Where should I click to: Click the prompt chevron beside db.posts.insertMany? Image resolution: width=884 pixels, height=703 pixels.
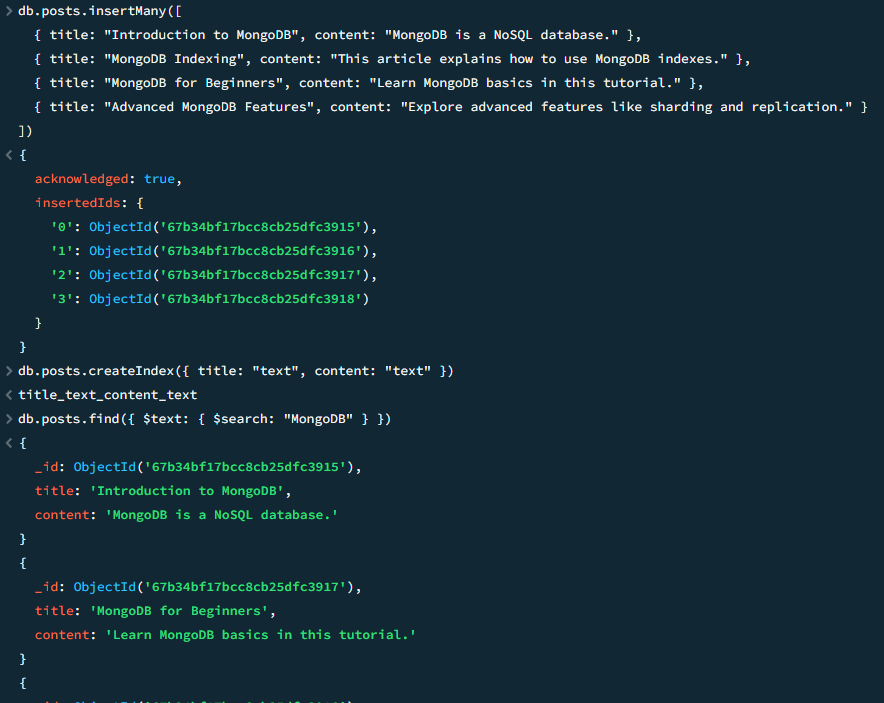(x=9, y=10)
